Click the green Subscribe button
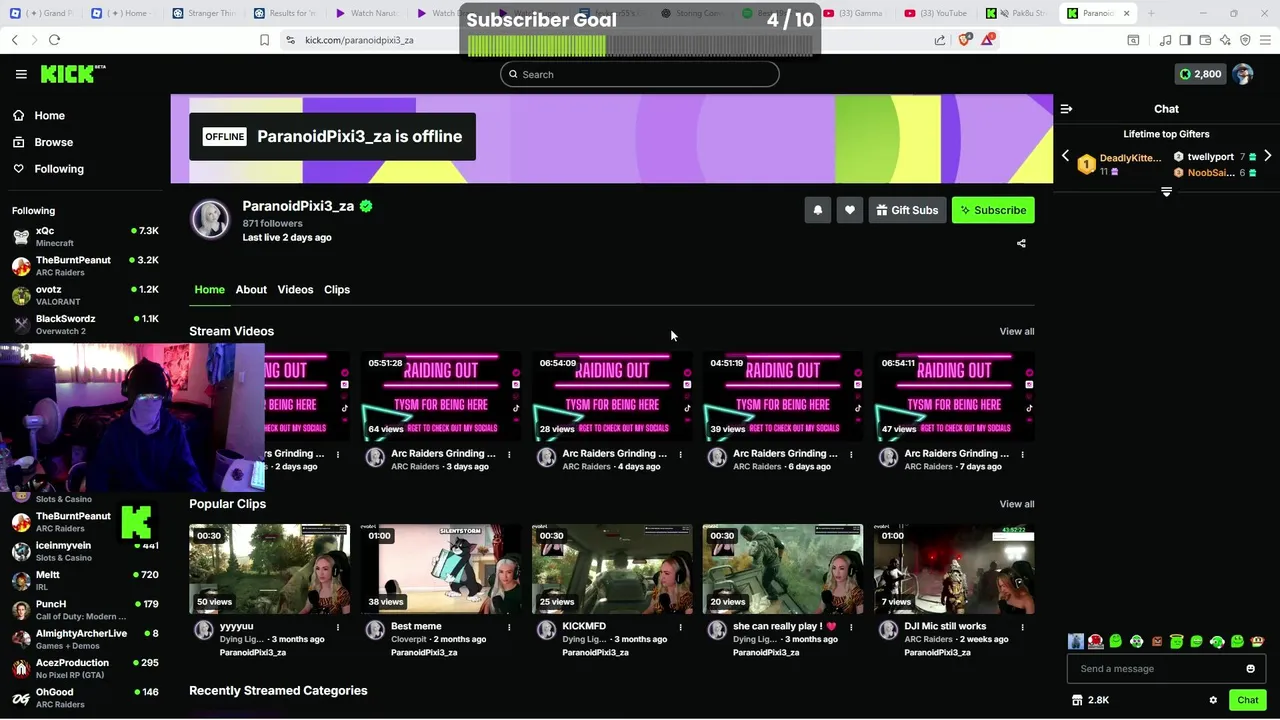This screenshot has width=1280, height=720. [993, 210]
